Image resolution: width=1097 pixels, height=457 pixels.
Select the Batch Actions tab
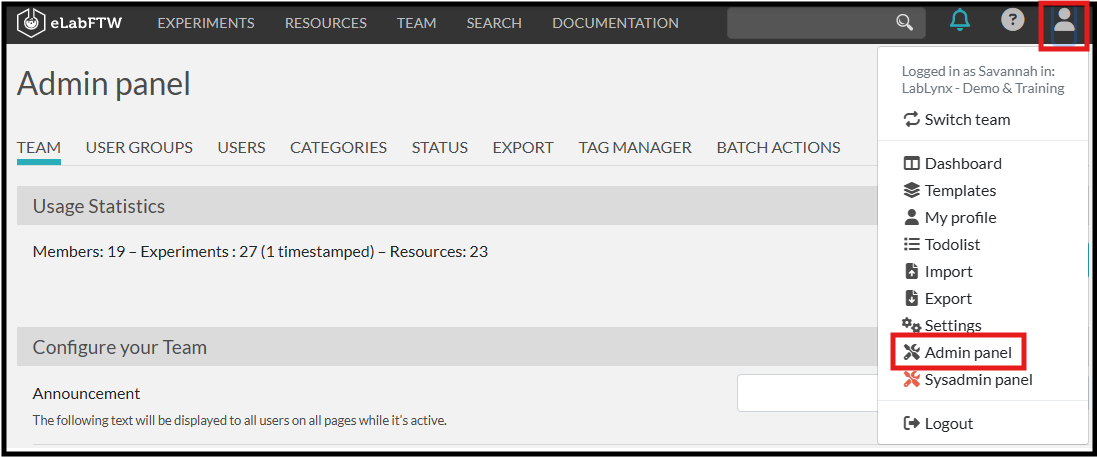778,147
